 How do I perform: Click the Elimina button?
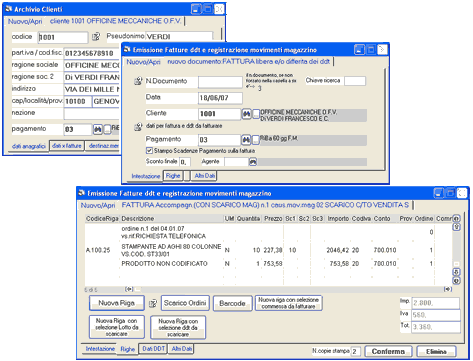click(x=436, y=351)
